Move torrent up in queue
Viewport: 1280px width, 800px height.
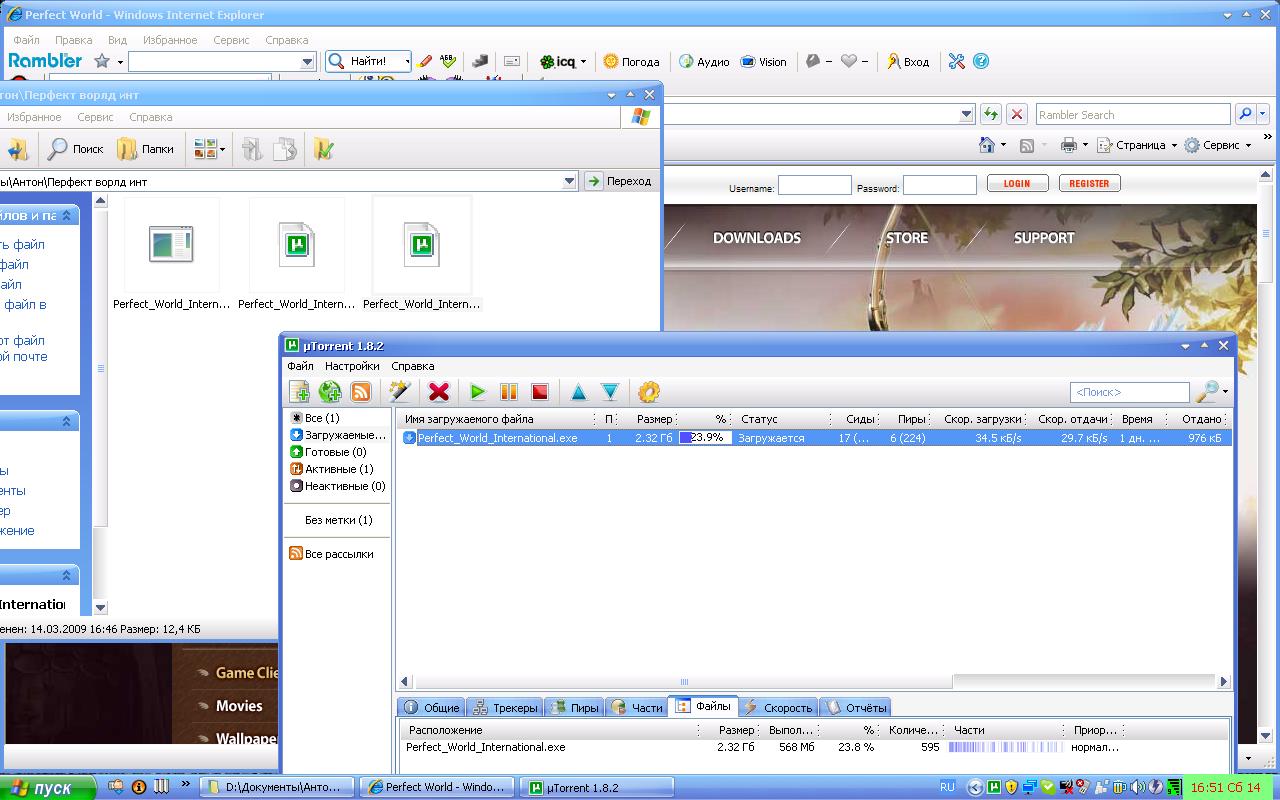pos(578,392)
